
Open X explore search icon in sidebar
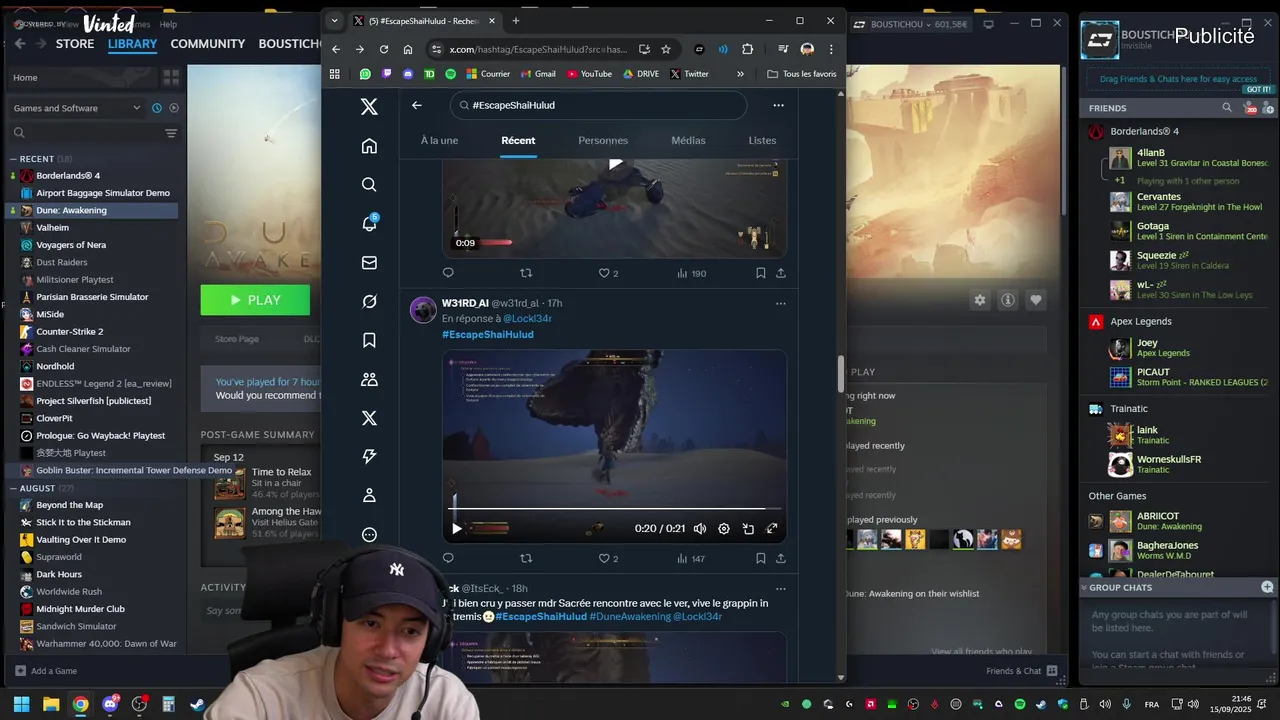369,184
